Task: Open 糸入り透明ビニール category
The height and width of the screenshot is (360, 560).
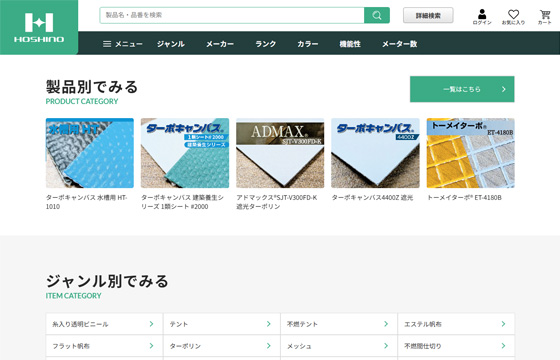Action: (104, 324)
